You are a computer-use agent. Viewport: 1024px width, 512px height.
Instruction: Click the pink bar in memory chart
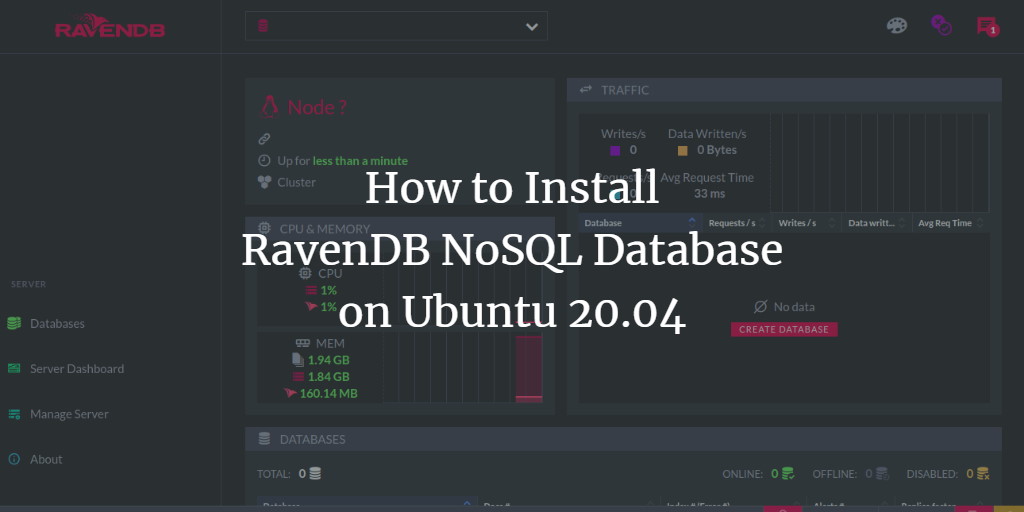pos(528,367)
